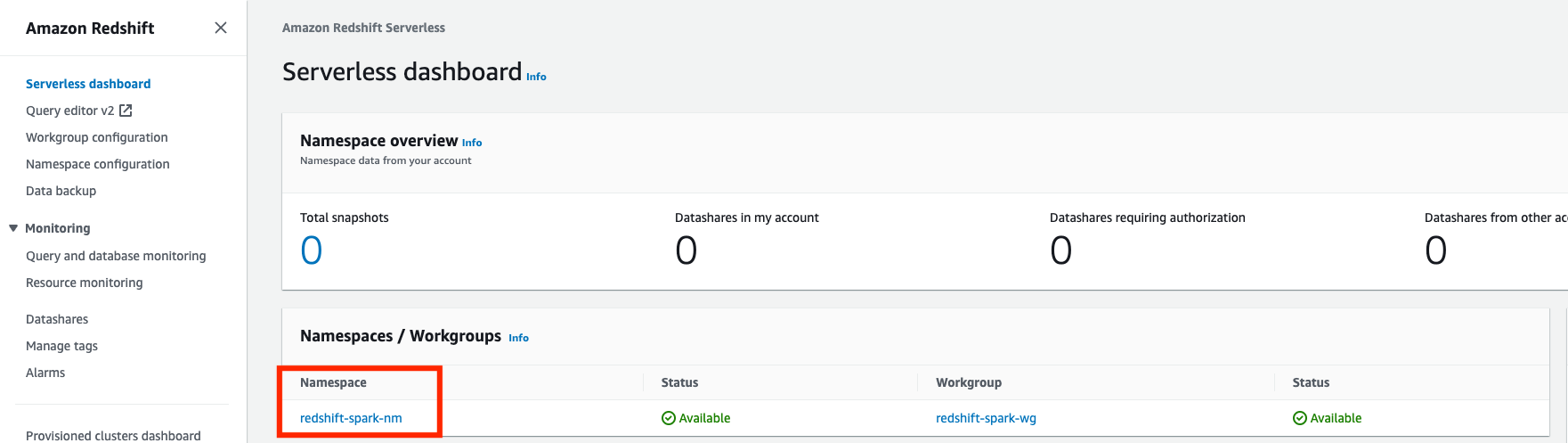Open Alarms page
Image resolution: width=1568 pixels, height=443 pixels.
click(45, 373)
